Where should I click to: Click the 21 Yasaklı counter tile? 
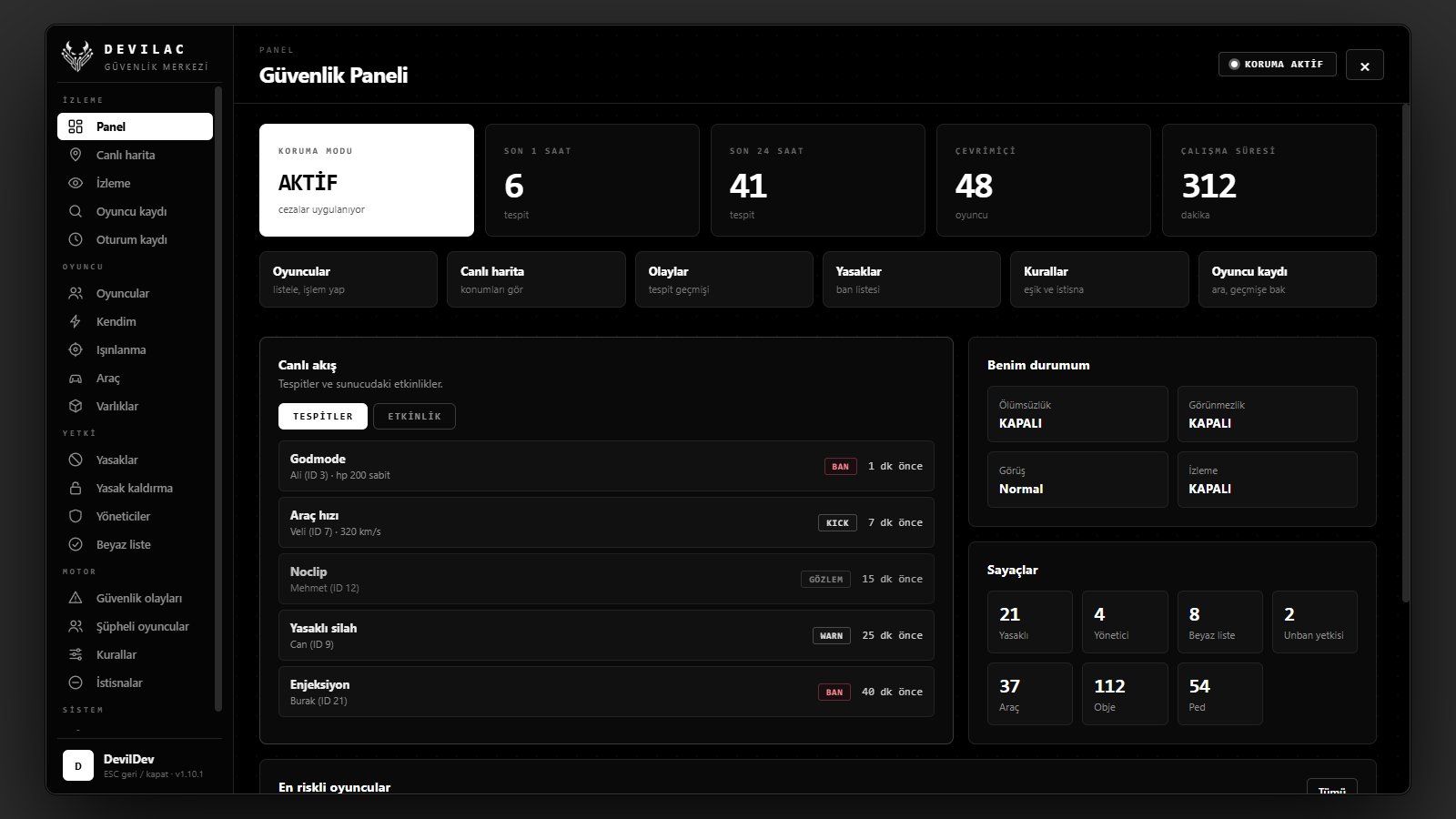[1030, 622]
